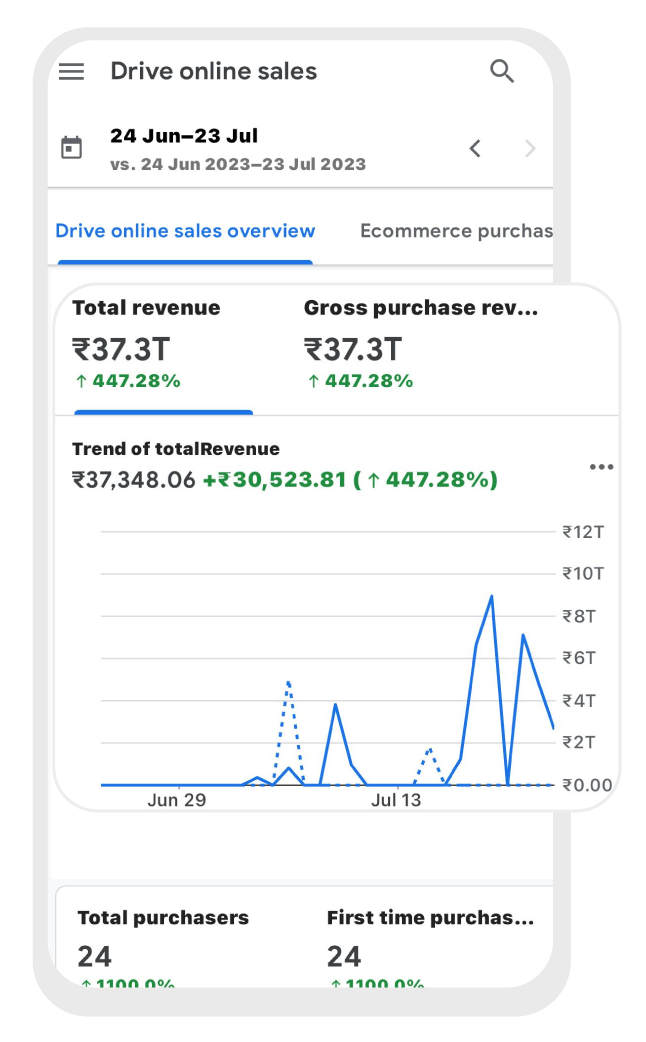Click the ₹2T axis label

pyautogui.click(x=579, y=742)
